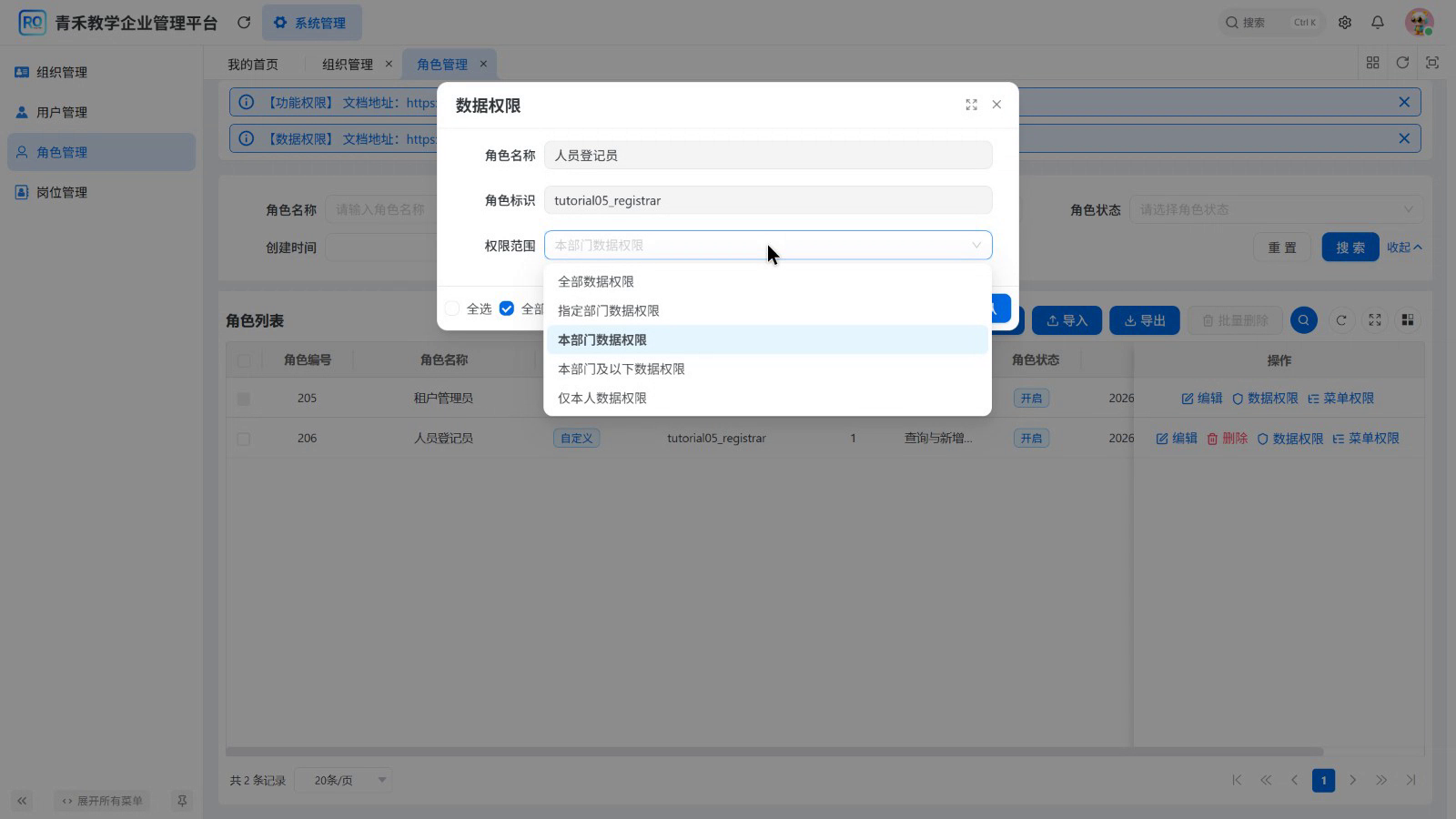
Task: Open the settings gear in the top bar
Action: point(1345,23)
